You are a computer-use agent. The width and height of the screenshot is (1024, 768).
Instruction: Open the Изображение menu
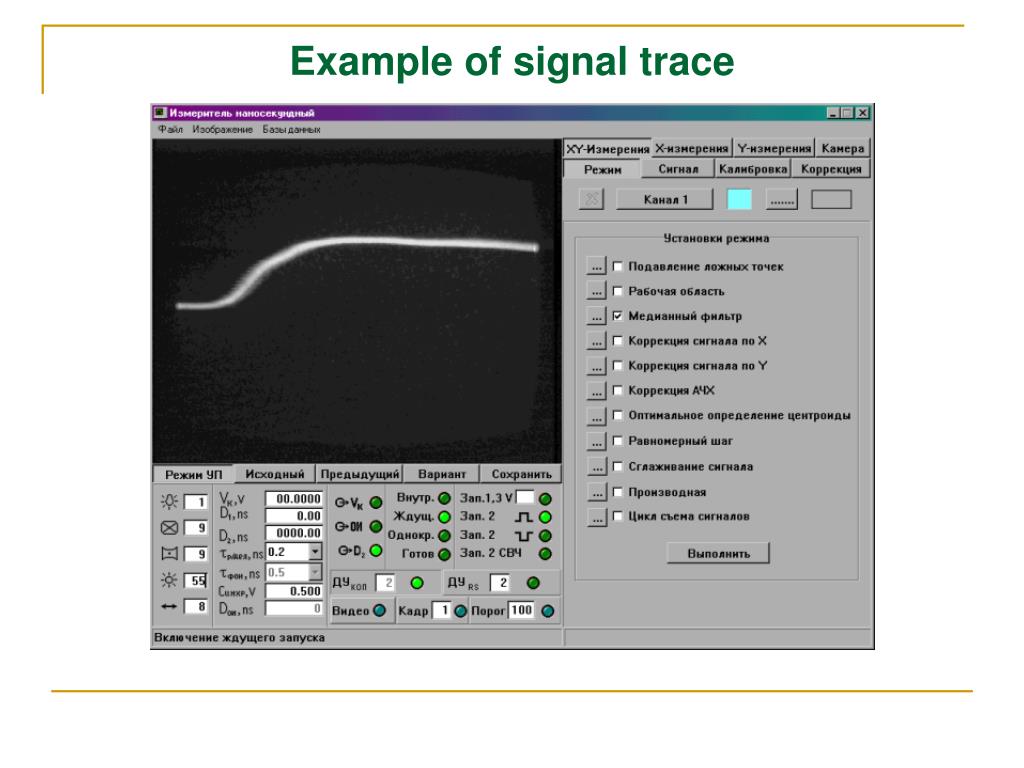tap(223, 129)
